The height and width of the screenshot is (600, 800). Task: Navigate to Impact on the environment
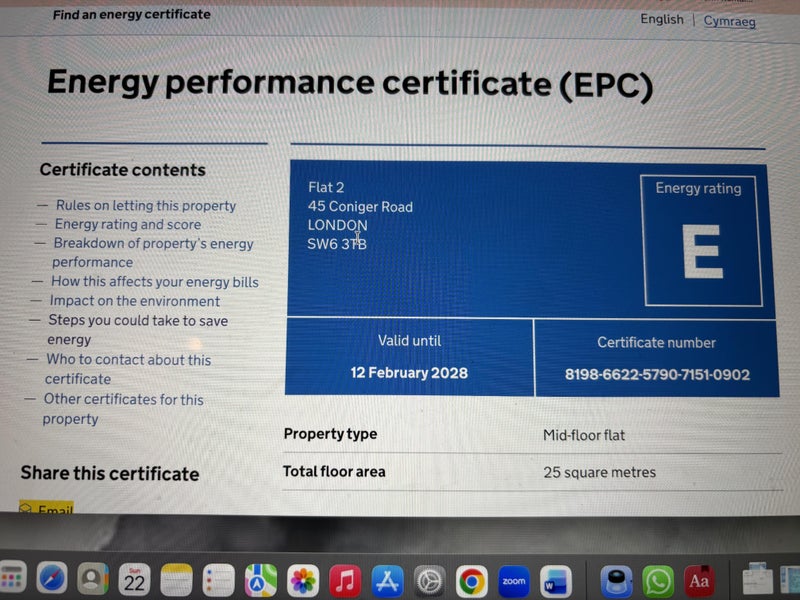[134, 301]
